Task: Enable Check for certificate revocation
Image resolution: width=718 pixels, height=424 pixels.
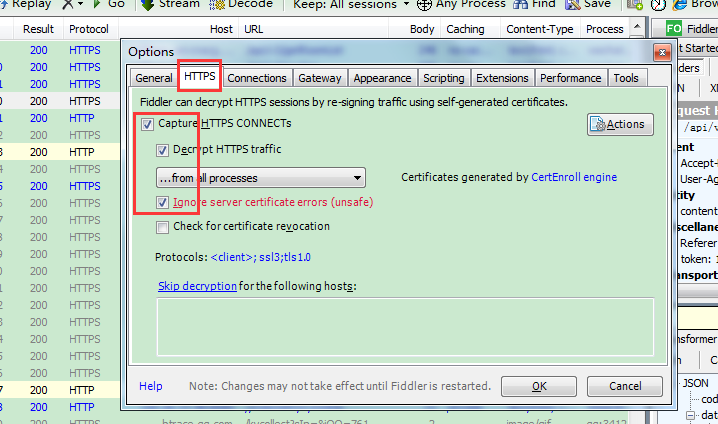Action: (x=163, y=227)
